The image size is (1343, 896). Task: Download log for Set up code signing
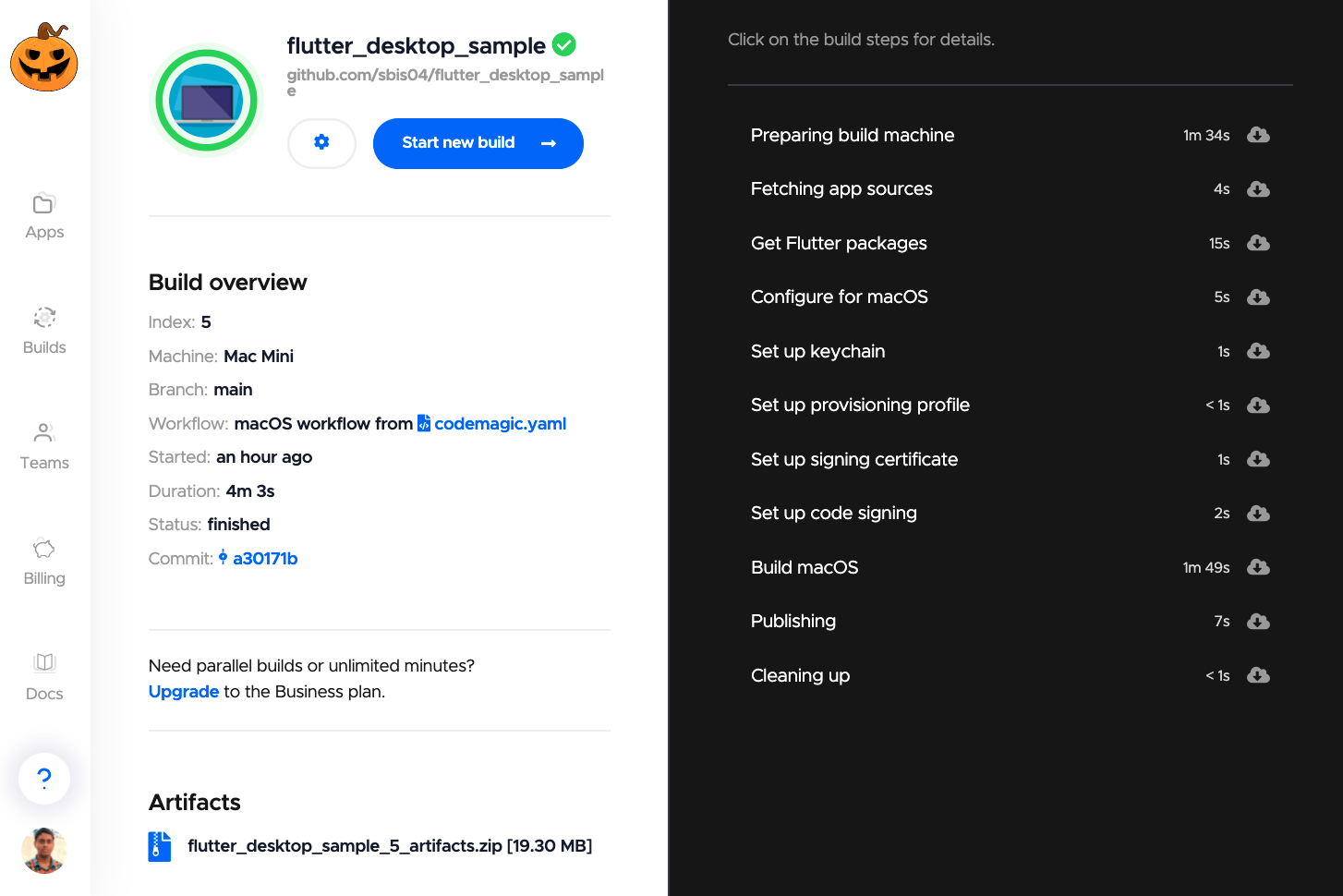(1258, 514)
